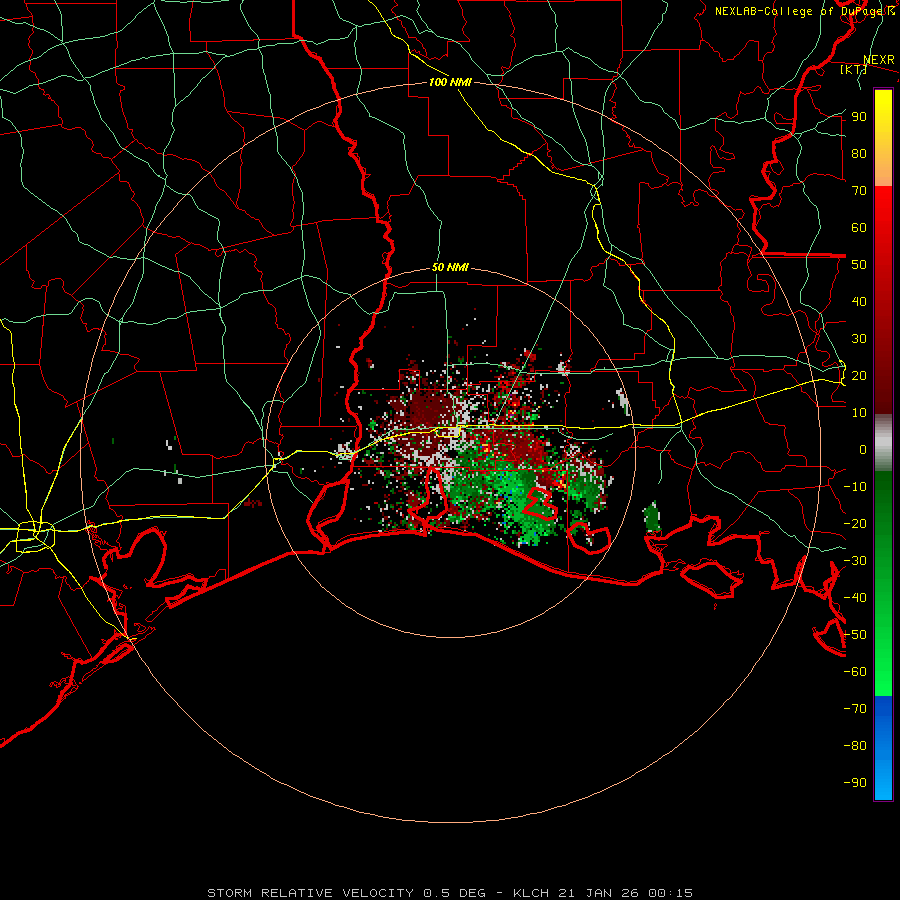Screen dimensions: 900x900
Task: Click the -90 value on velocity scale
Action: point(856,783)
